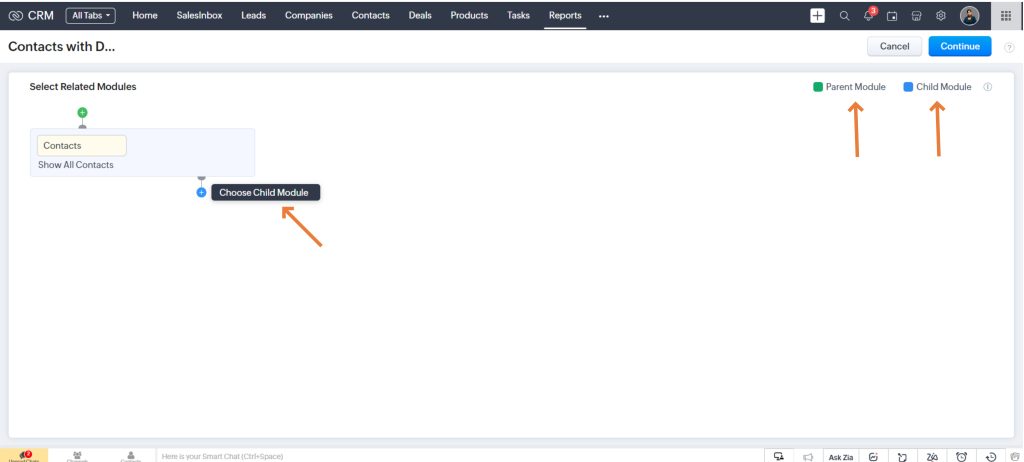The image size is (1024, 462).
Task: Open the search magnifier icon
Action: click(844, 16)
